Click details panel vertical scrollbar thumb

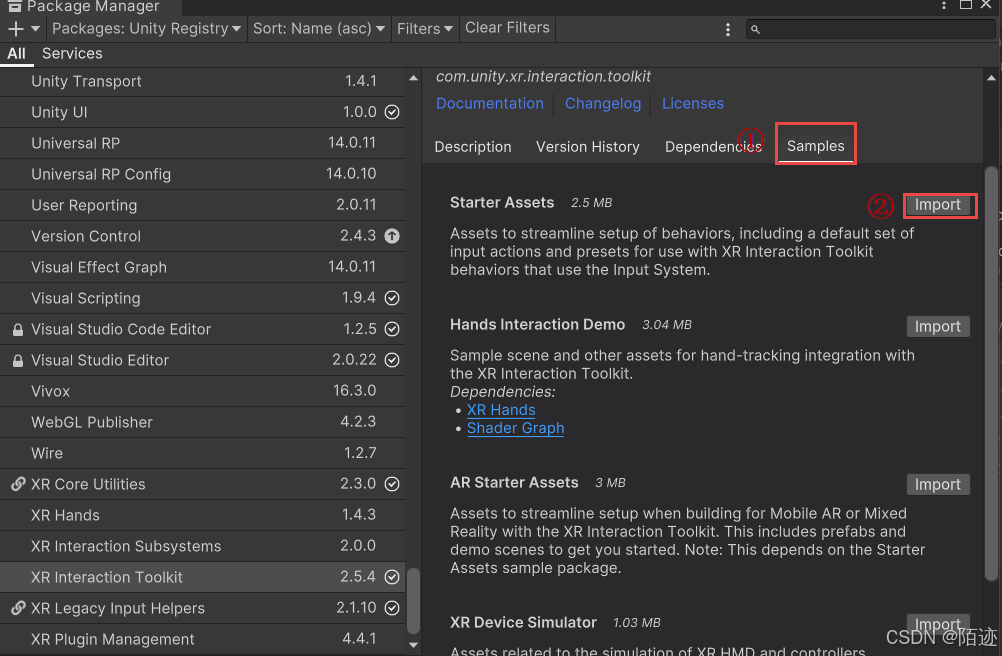[991, 374]
